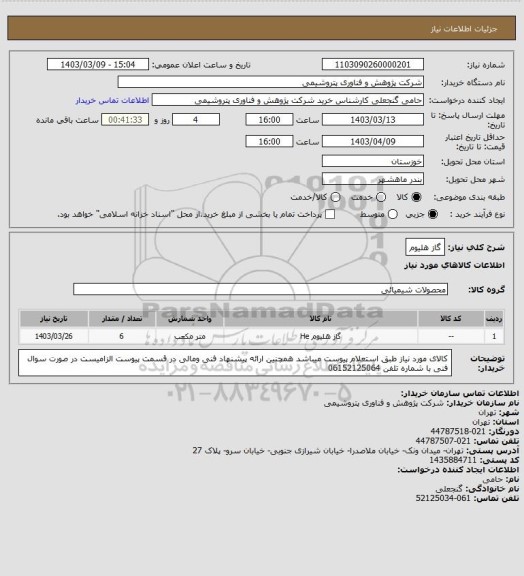Click the متر مکعب unit cell
Image resolution: width=524 pixels, height=576 pixels.
[190, 336]
